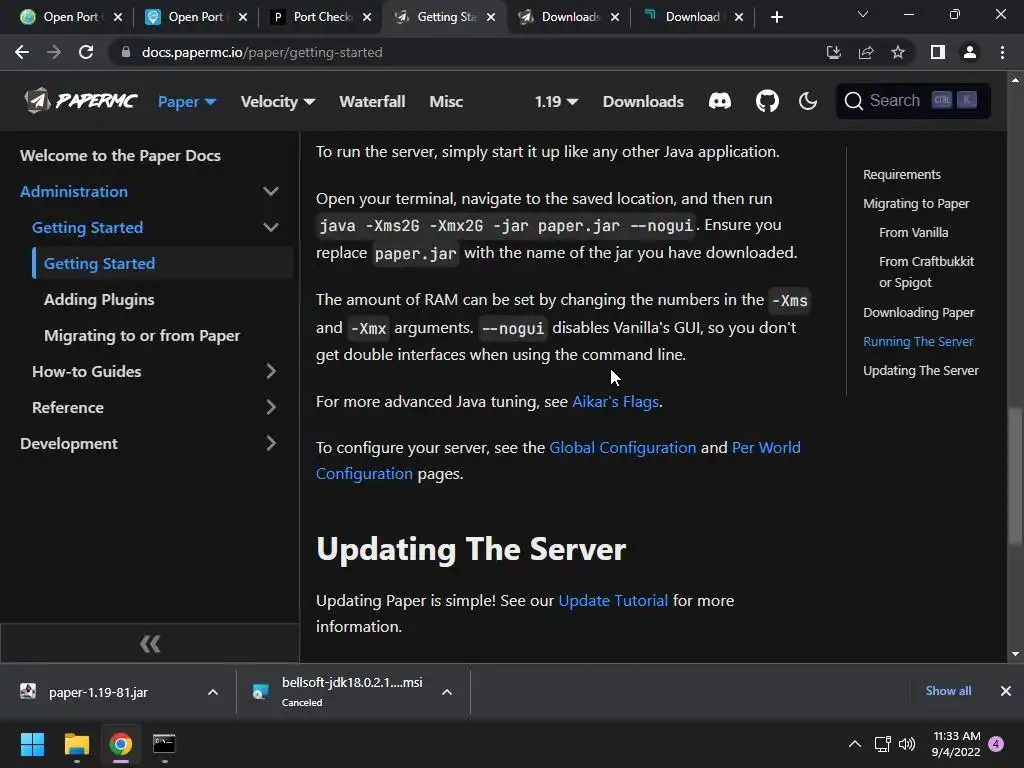Open Waterfall nav item
The height and width of the screenshot is (768, 1024).
[372, 101]
